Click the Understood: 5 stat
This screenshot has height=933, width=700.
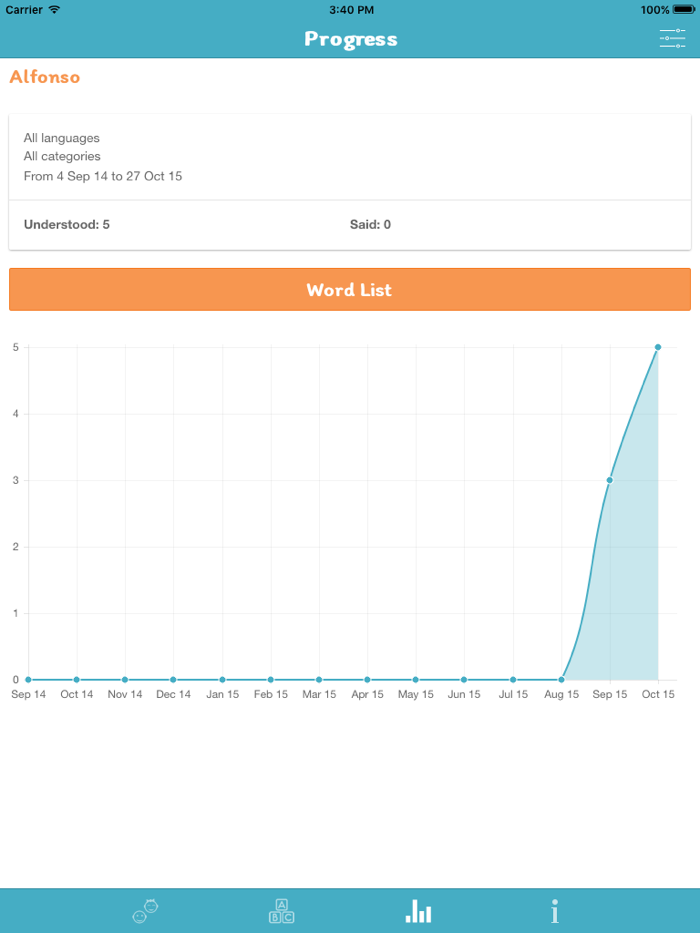66,224
